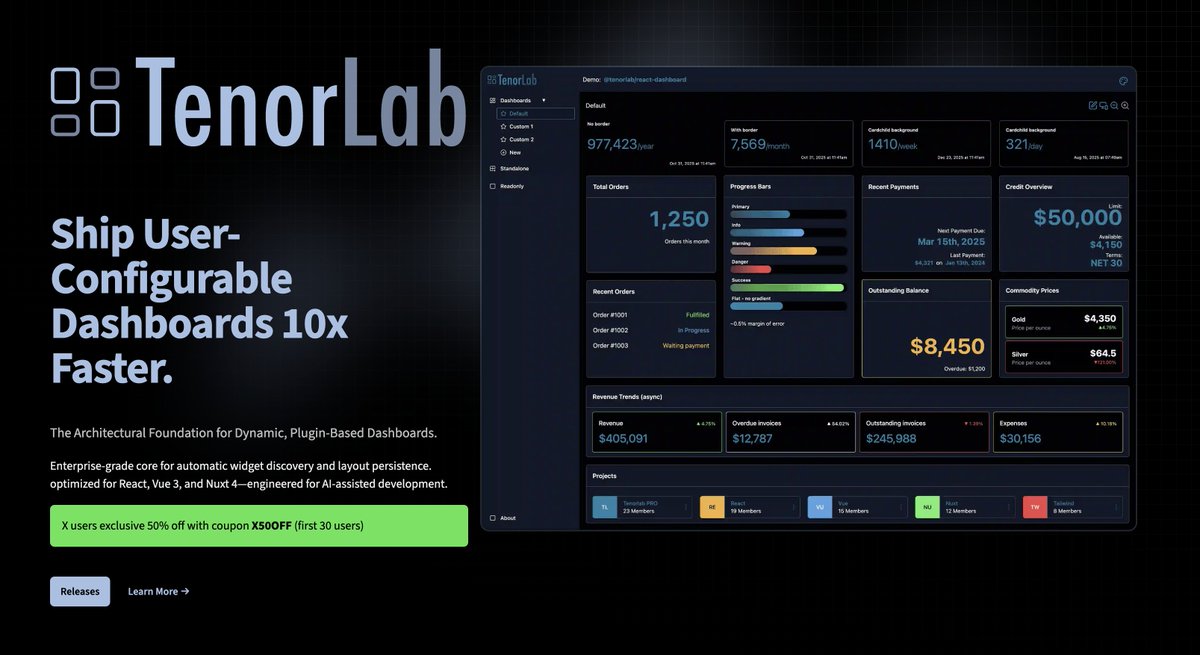The image size is (1200, 655).
Task: Click the Standalone sidebar icon
Action: point(492,169)
